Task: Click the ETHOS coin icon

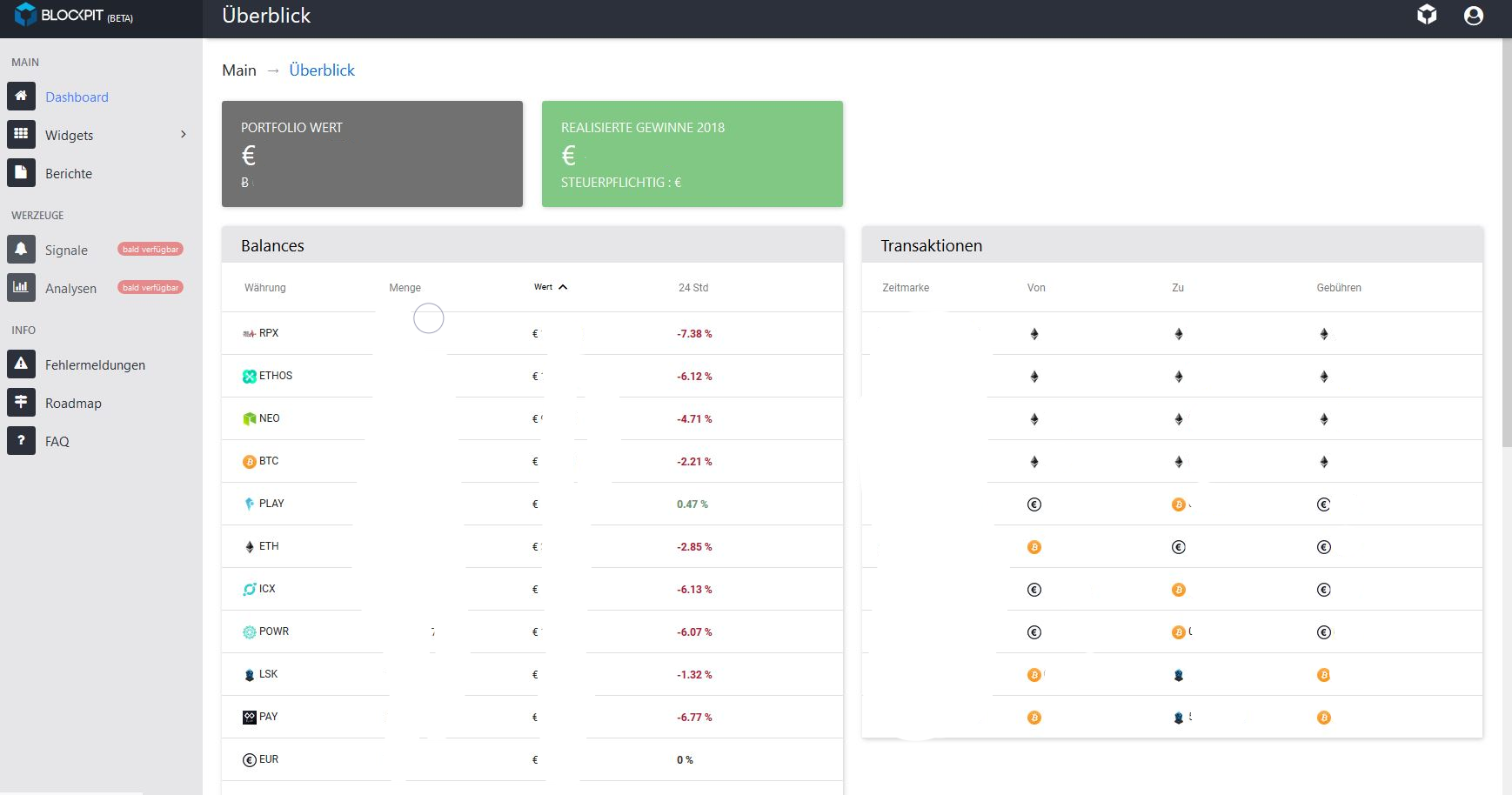Action: coord(249,377)
